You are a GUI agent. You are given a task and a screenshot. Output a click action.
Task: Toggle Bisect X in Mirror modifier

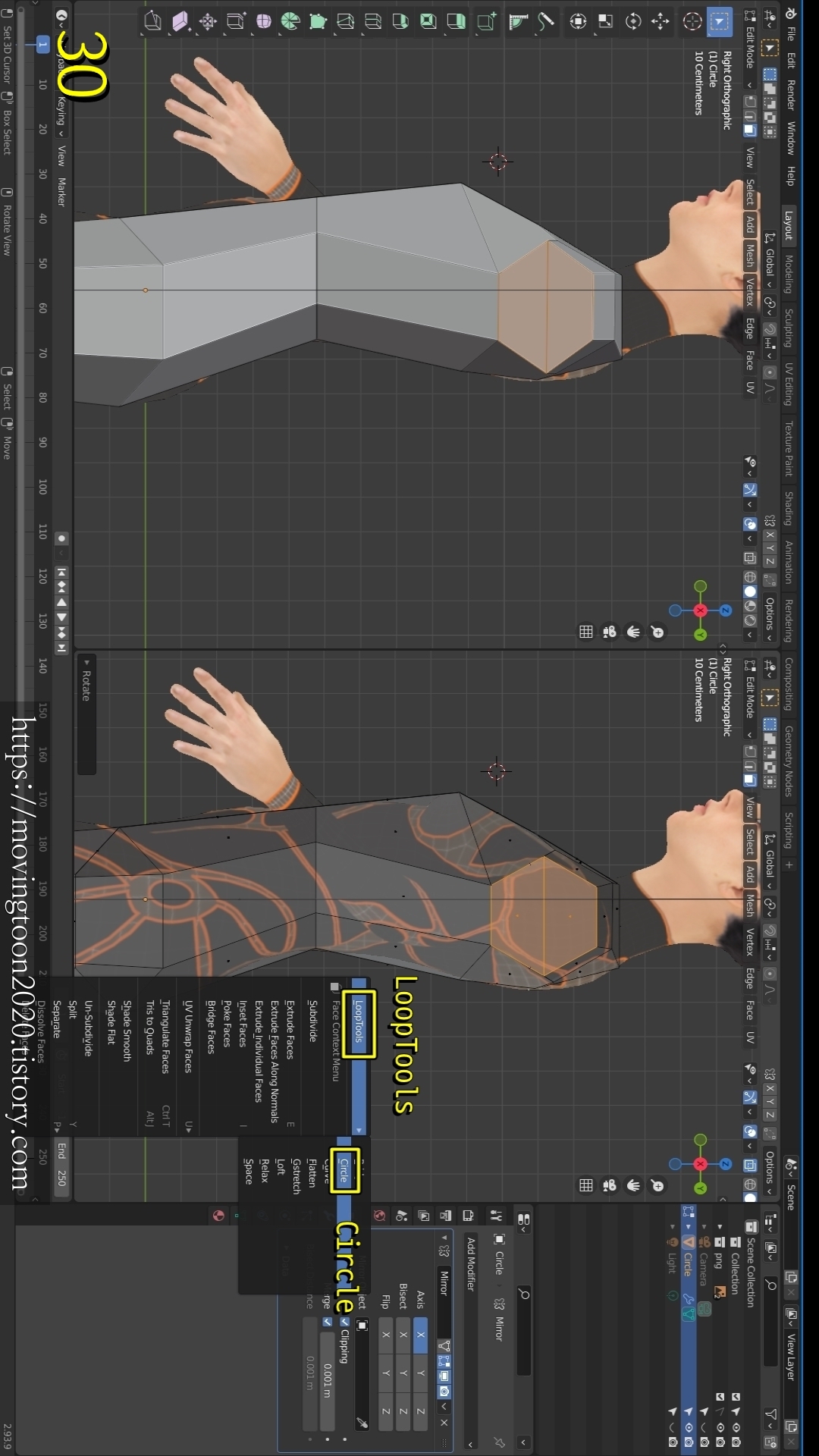[x=403, y=1335]
